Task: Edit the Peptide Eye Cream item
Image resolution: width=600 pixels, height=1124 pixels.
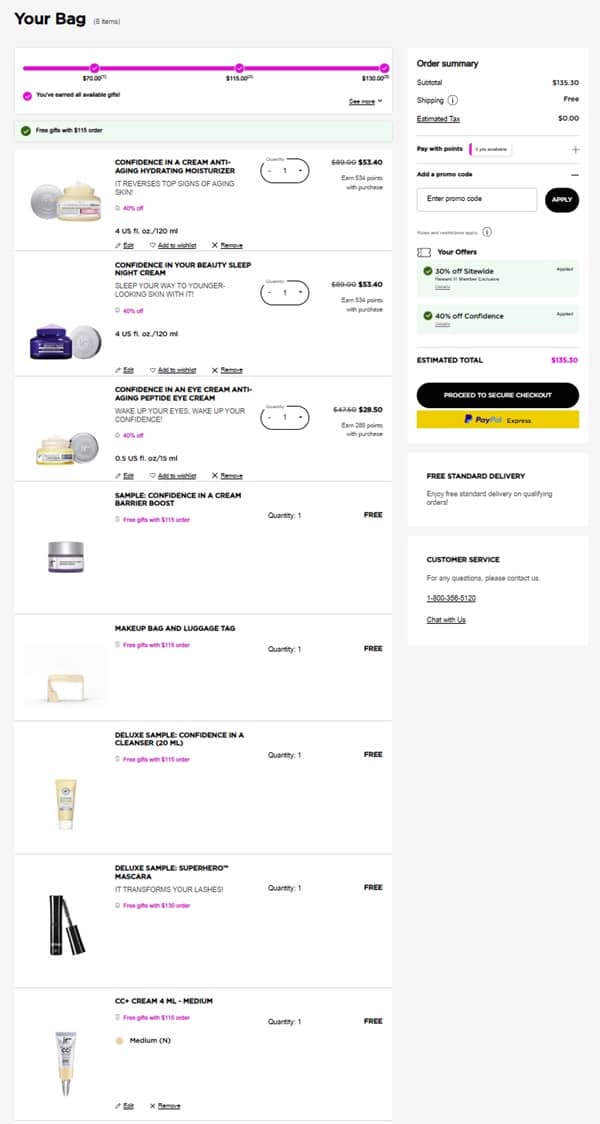Action: pyautogui.click(x=125, y=476)
